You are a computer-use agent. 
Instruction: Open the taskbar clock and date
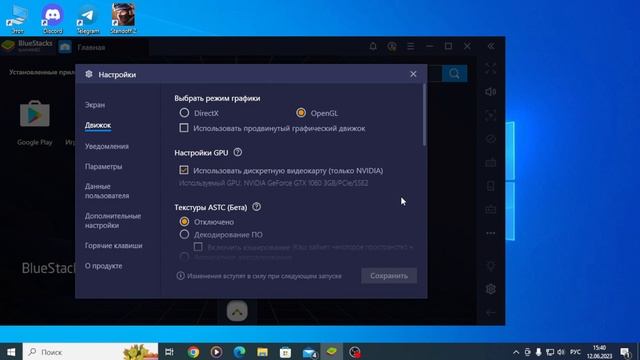(600, 352)
